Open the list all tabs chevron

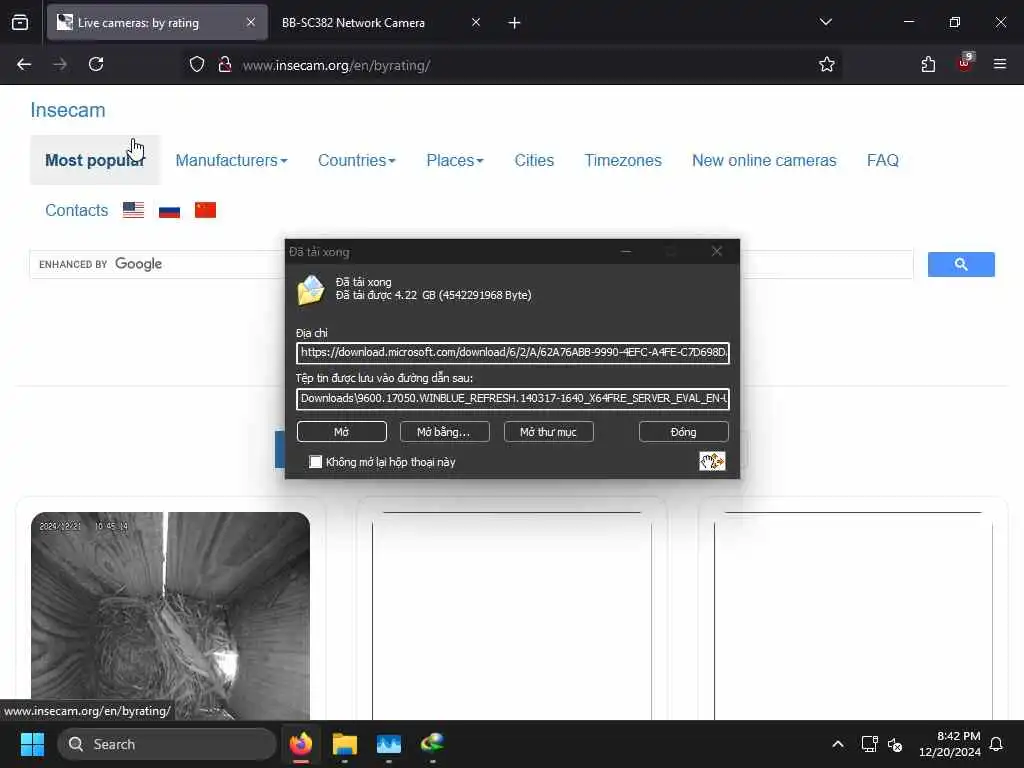tap(825, 22)
